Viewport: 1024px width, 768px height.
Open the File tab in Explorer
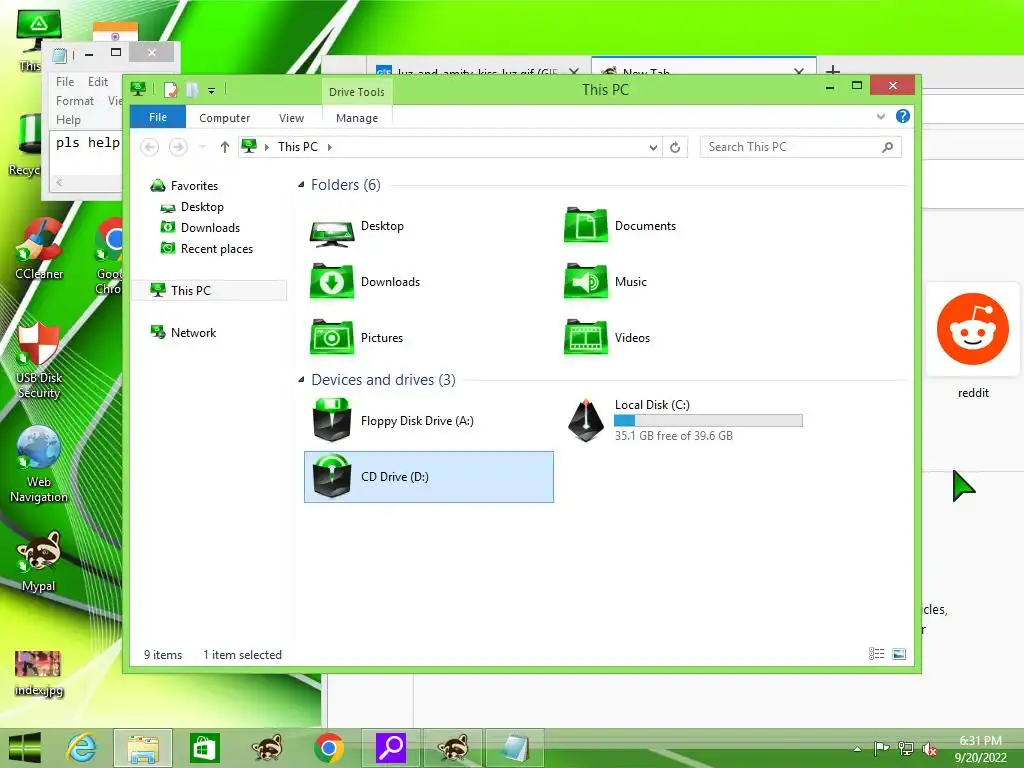tap(158, 117)
